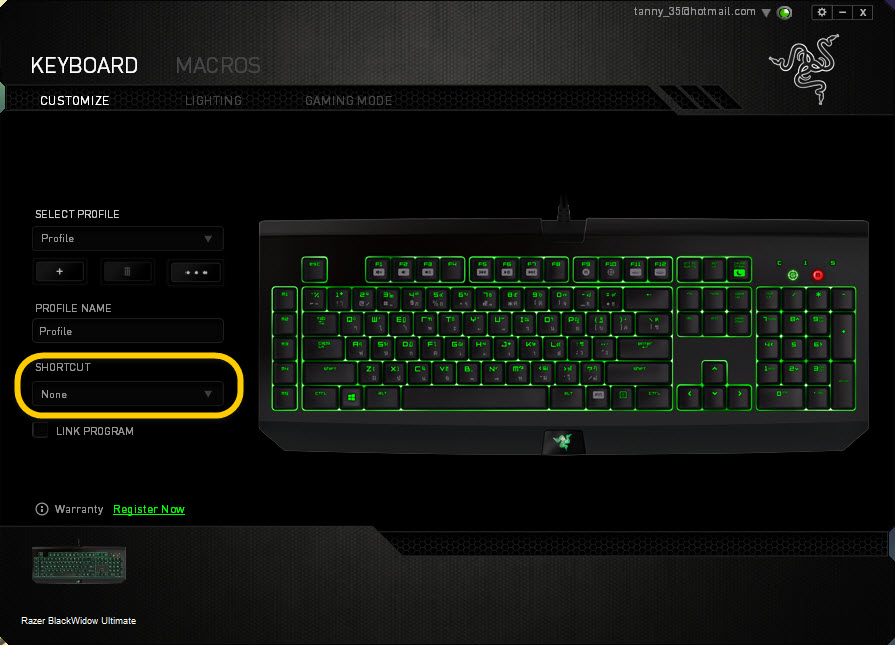The width and height of the screenshot is (895, 645).
Task: Expand the Select Profile dropdown
Action: (x=128, y=239)
